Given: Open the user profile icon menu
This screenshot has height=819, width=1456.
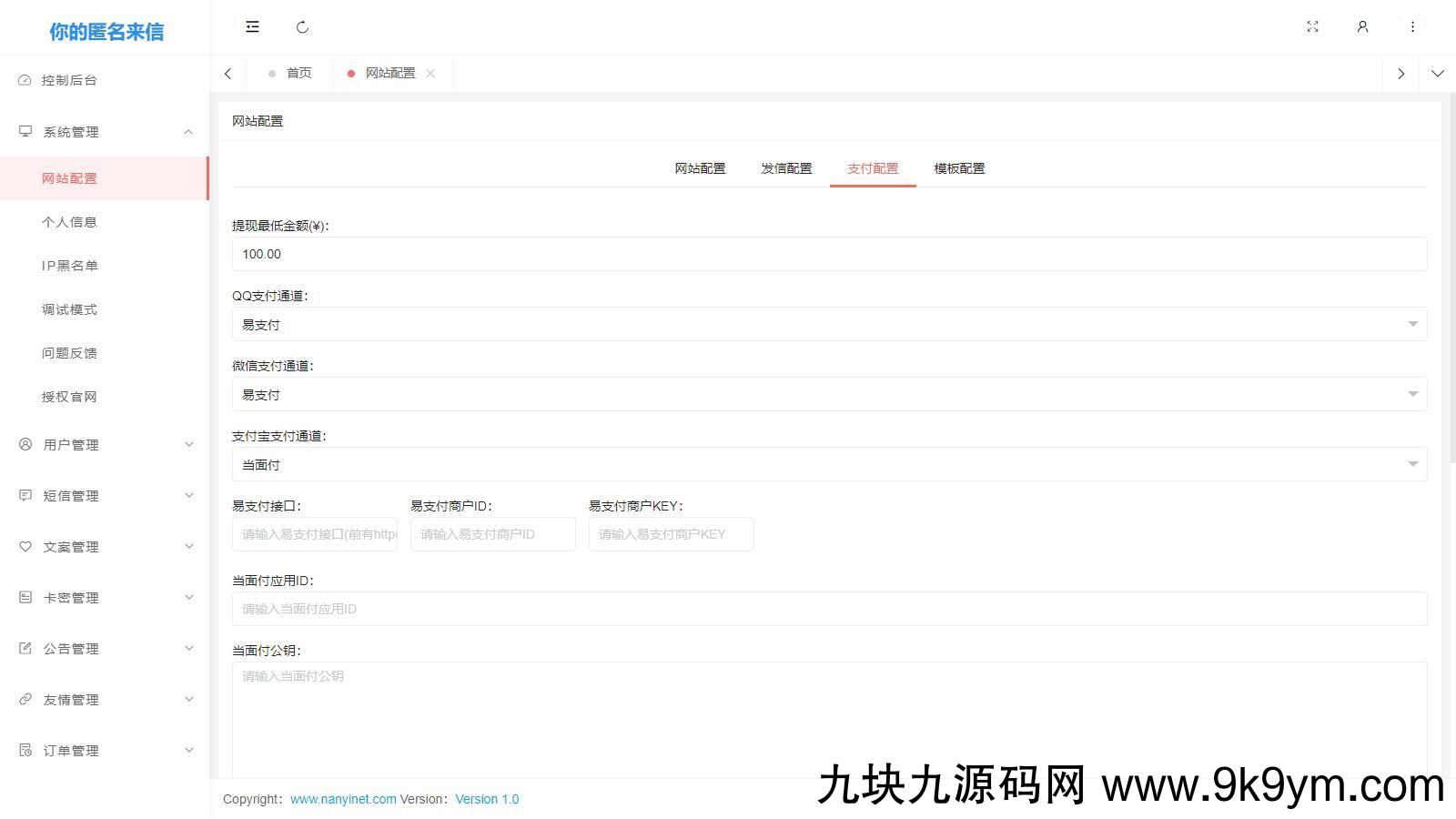Looking at the screenshot, I should click(1362, 27).
